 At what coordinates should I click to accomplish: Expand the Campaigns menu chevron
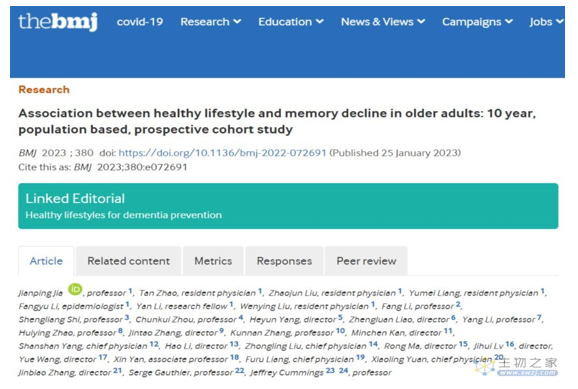(x=509, y=21)
